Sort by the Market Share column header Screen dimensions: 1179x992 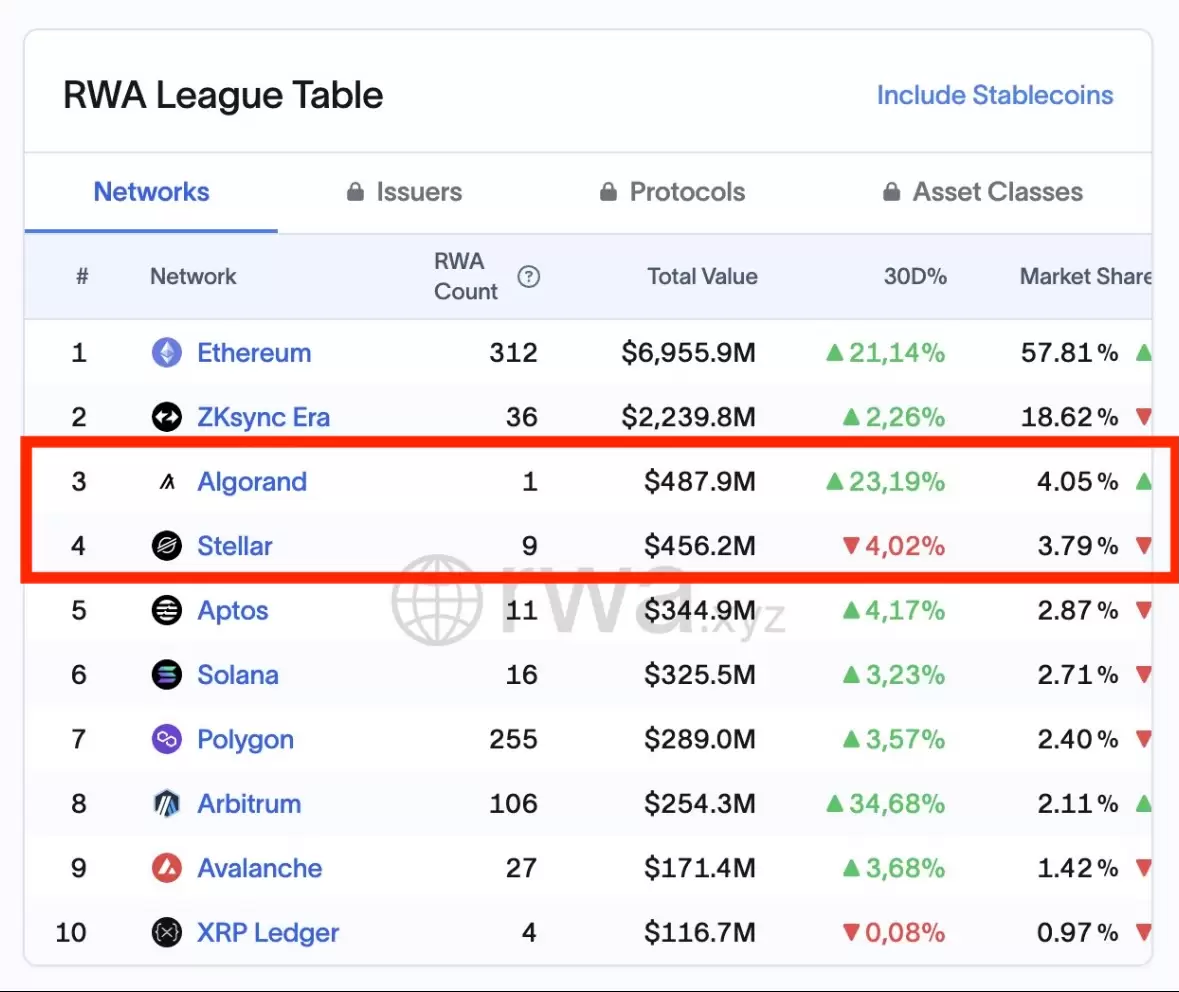point(1086,277)
